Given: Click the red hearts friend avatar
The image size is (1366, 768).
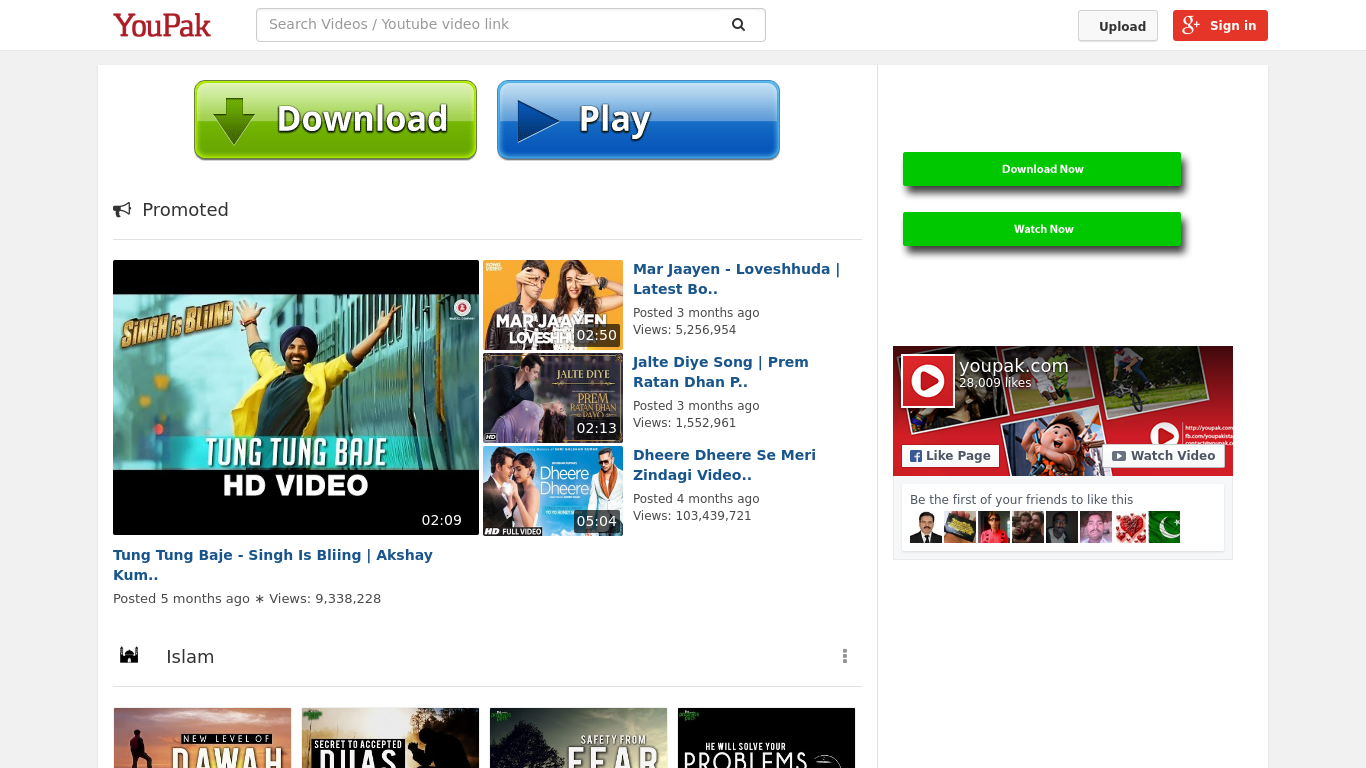Looking at the screenshot, I should point(1130,527).
